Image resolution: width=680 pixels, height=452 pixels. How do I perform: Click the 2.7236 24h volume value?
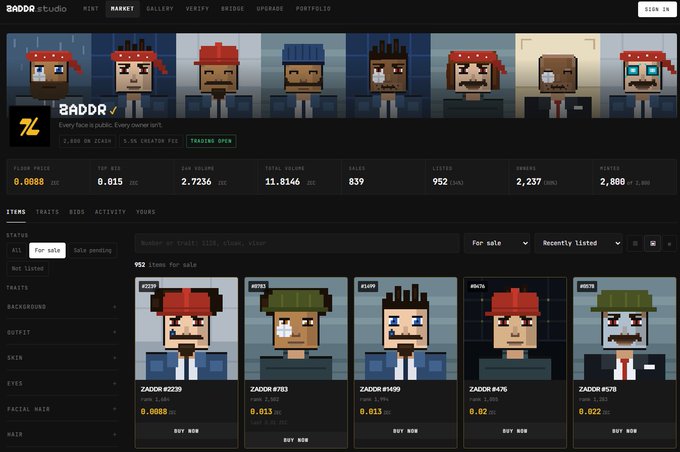pyautogui.click(x=196, y=182)
